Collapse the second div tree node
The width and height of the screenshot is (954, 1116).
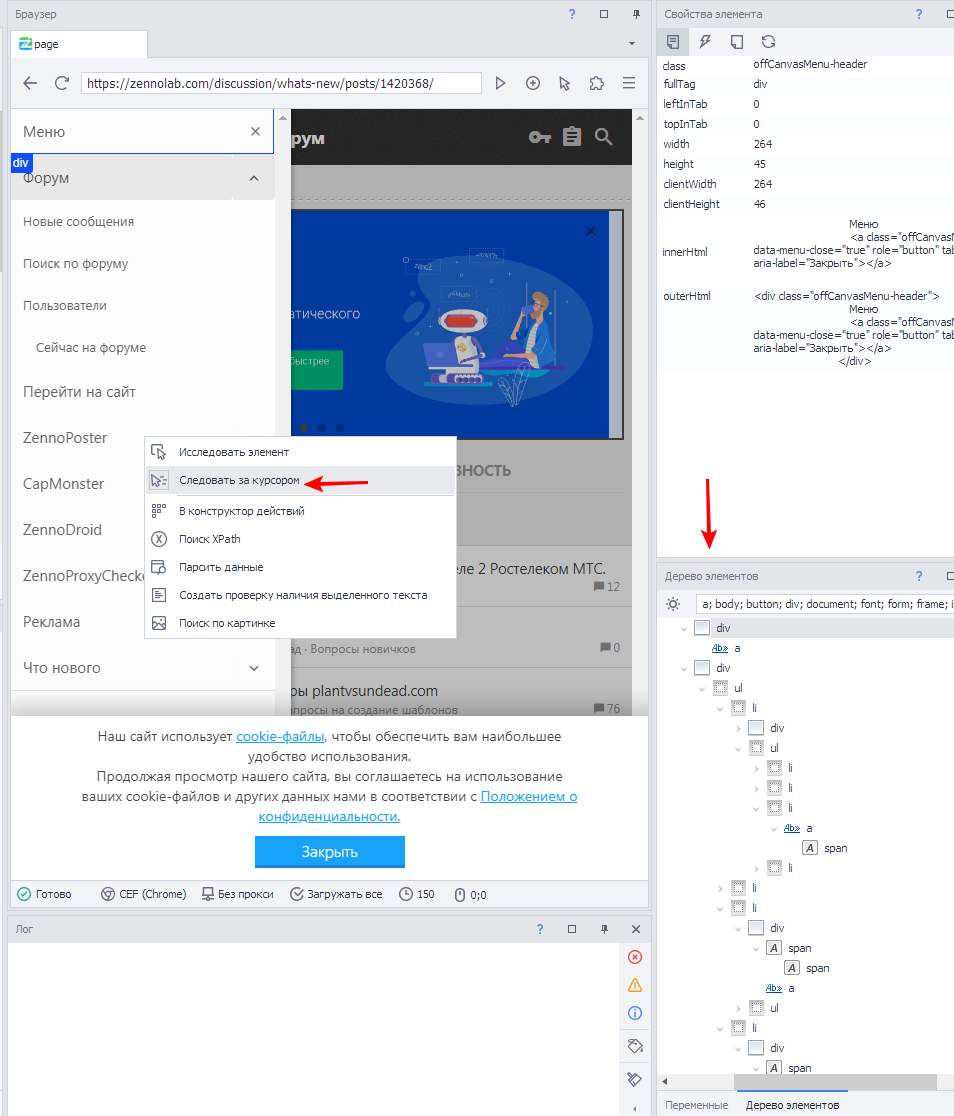point(684,668)
